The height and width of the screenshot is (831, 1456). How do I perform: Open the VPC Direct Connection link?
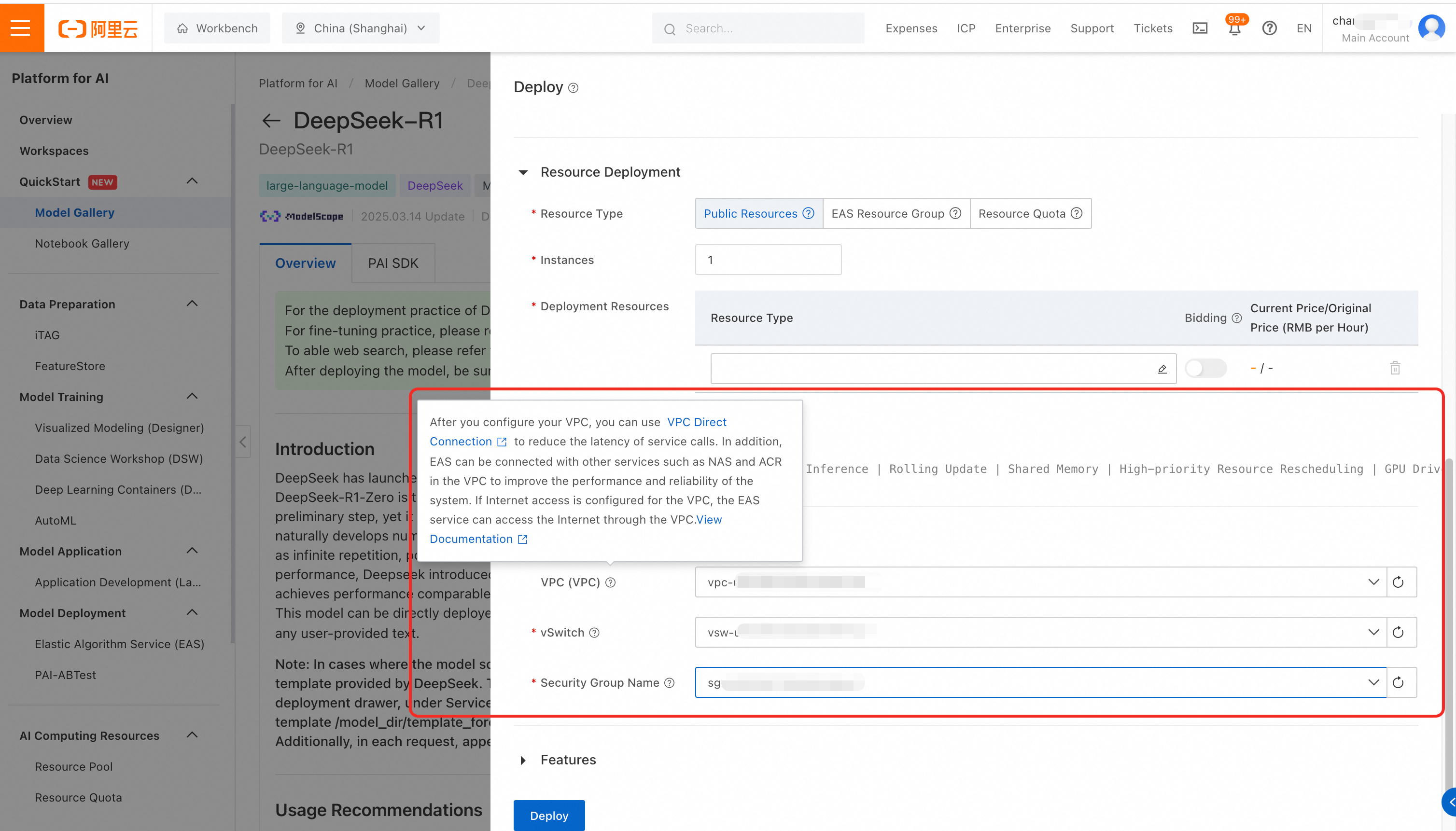[697, 422]
